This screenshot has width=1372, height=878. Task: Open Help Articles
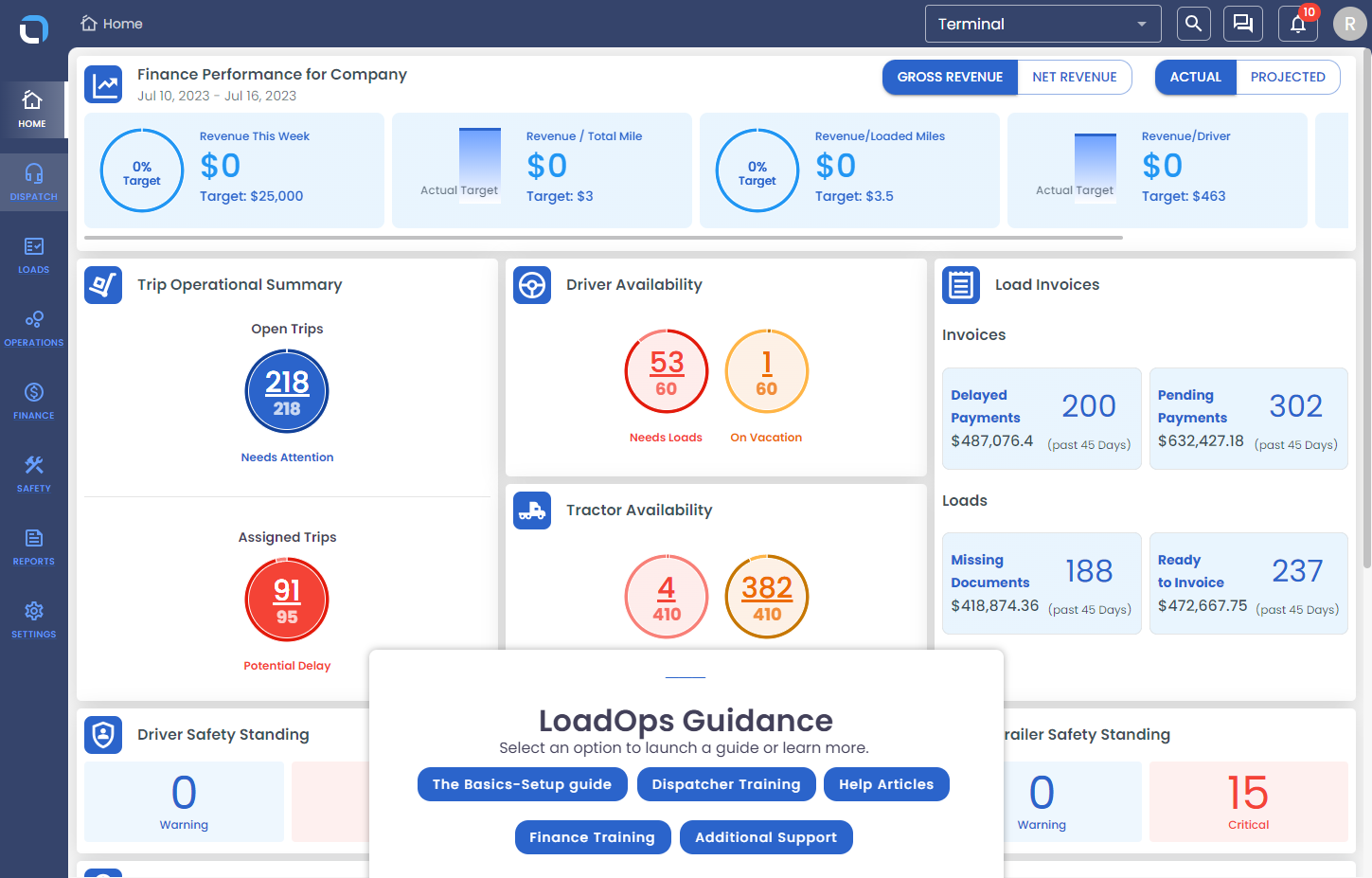pos(886,784)
